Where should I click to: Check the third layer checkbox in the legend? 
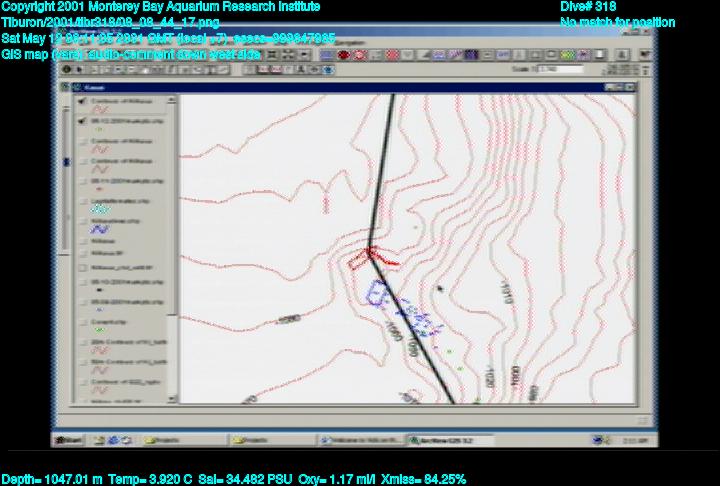coord(81,141)
